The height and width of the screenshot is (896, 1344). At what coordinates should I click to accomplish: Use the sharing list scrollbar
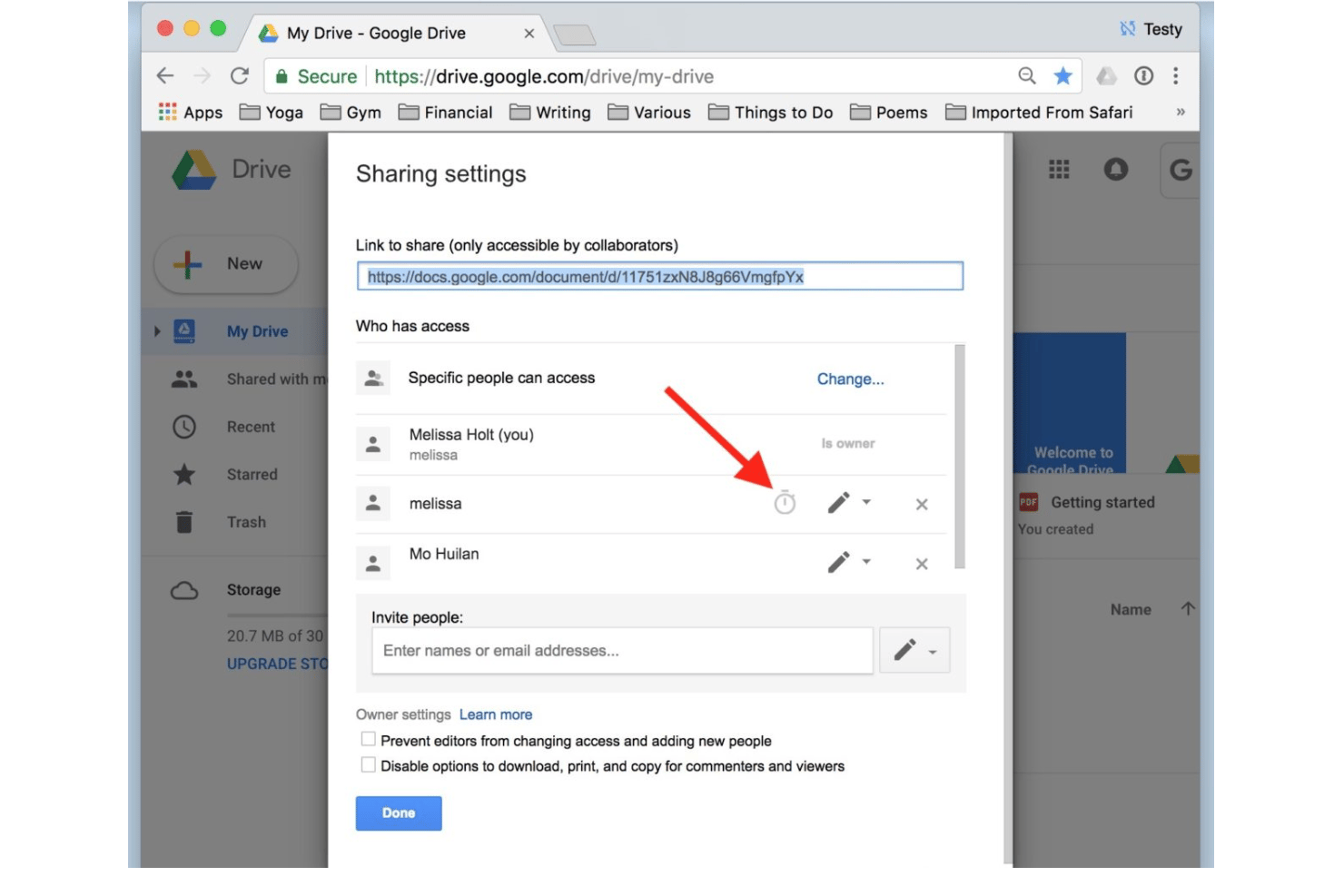(x=960, y=456)
